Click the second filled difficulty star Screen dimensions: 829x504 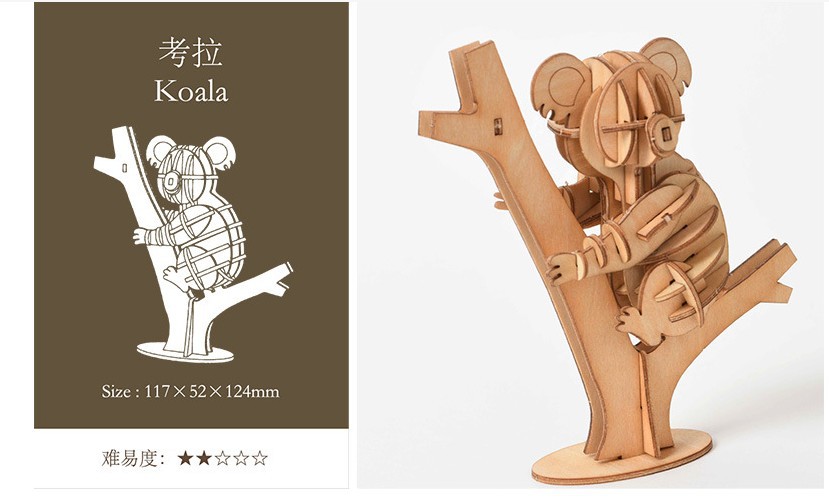click(x=204, y=458)
